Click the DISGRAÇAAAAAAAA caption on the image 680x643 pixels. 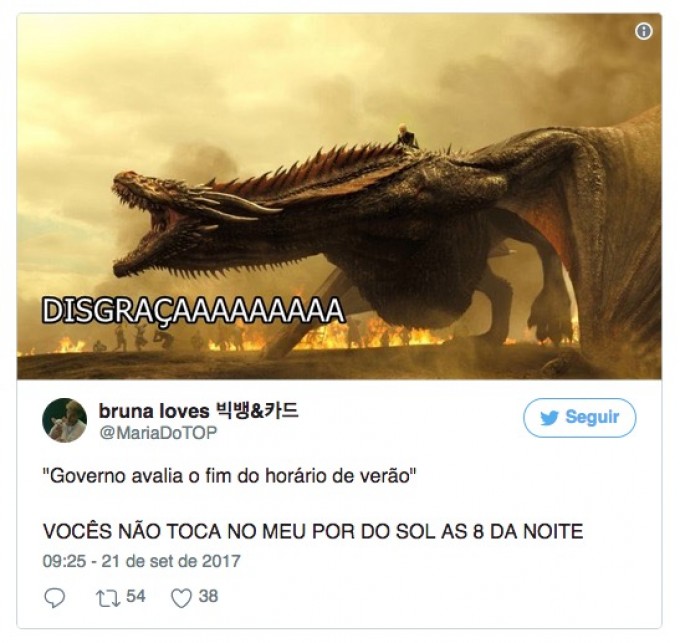tap(193, 310)
